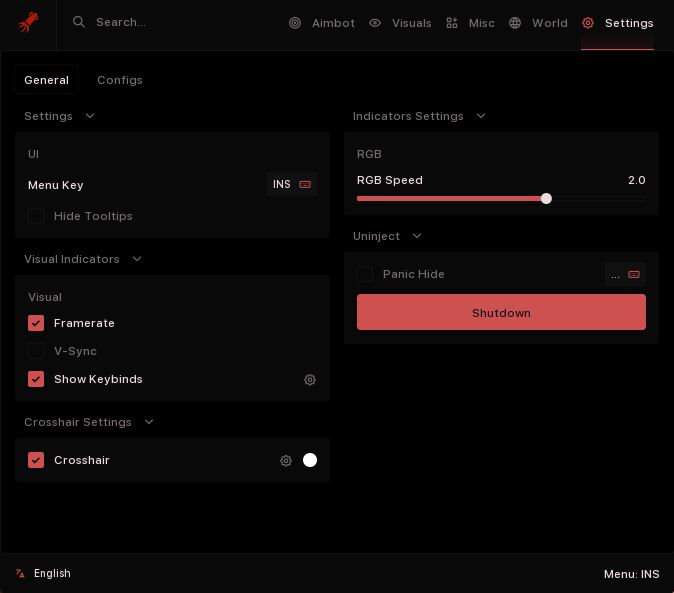Click the "Visual Indicators" section title

point(72,259)
